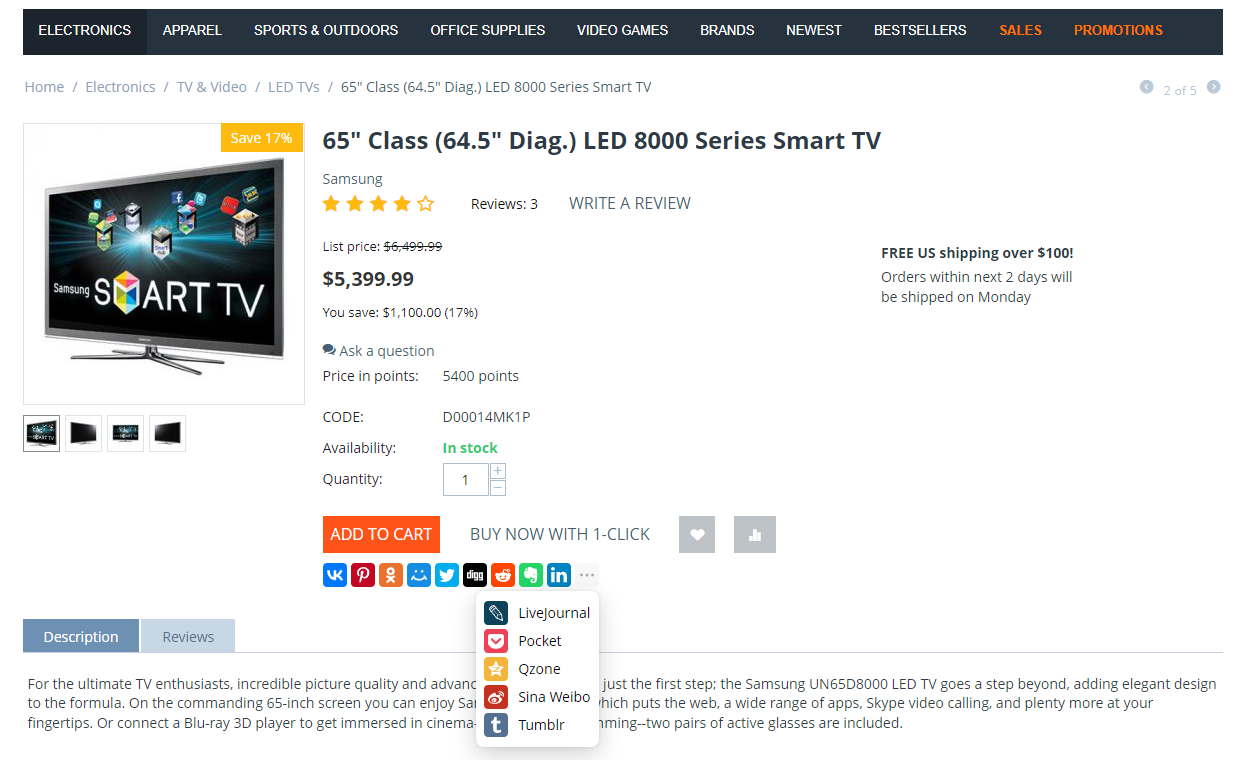Go to next product arrow

pos(1213,87)
